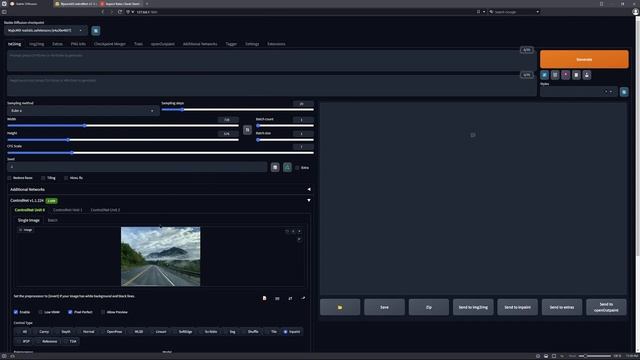The height and width of the screenshot is (360, 640).
Task: Toggle the Low VRAM checkbox
Action: coord(40,312)
